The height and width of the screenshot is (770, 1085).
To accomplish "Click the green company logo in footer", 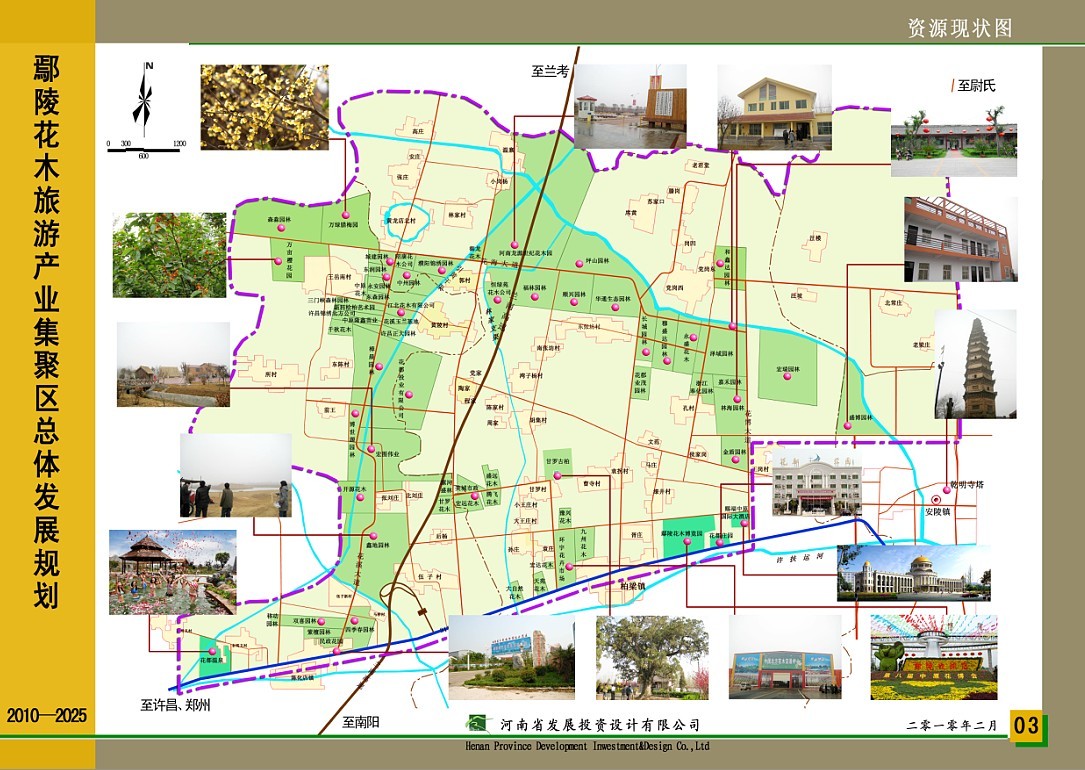I will pos(481,724).
